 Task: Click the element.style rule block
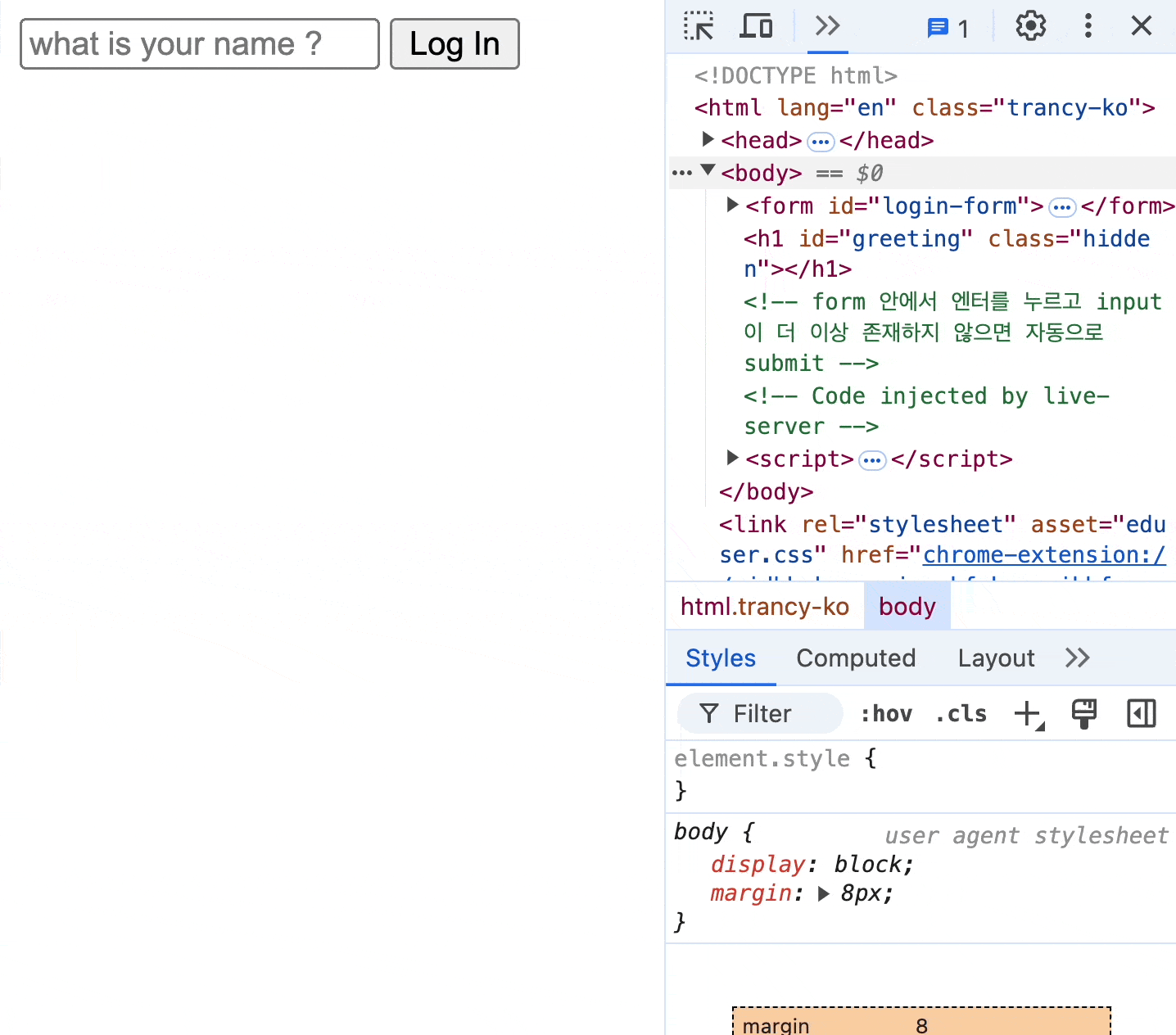[920, 774]
